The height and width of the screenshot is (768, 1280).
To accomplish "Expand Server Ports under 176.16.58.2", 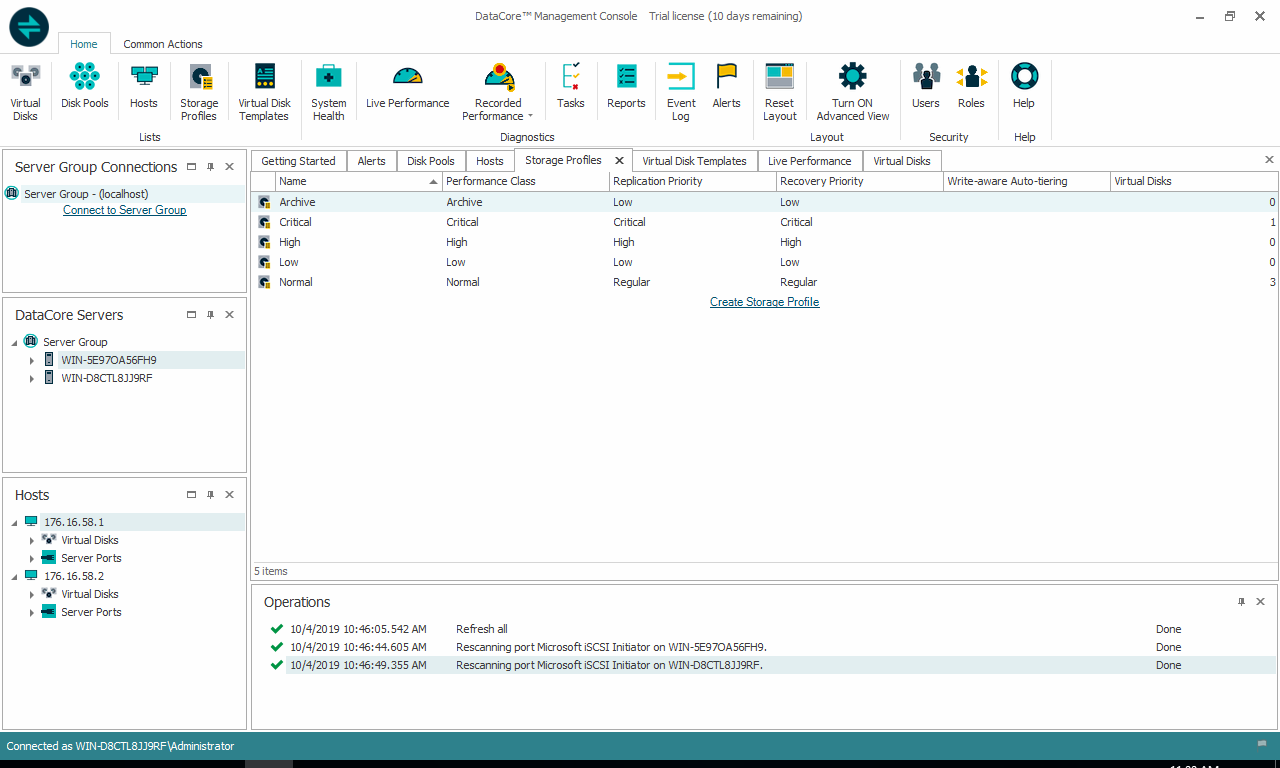I will [32, 613].
